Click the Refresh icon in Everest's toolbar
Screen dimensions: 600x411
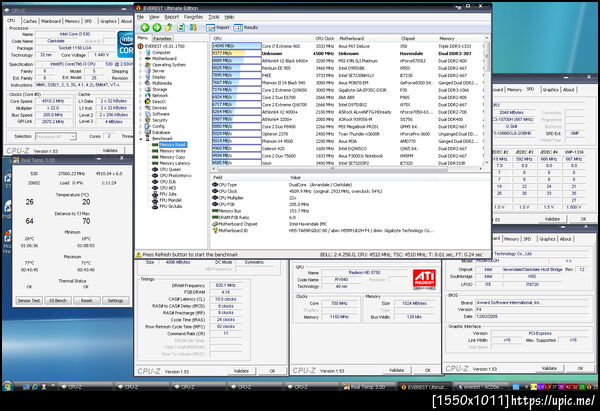click(x=181, y=28)
